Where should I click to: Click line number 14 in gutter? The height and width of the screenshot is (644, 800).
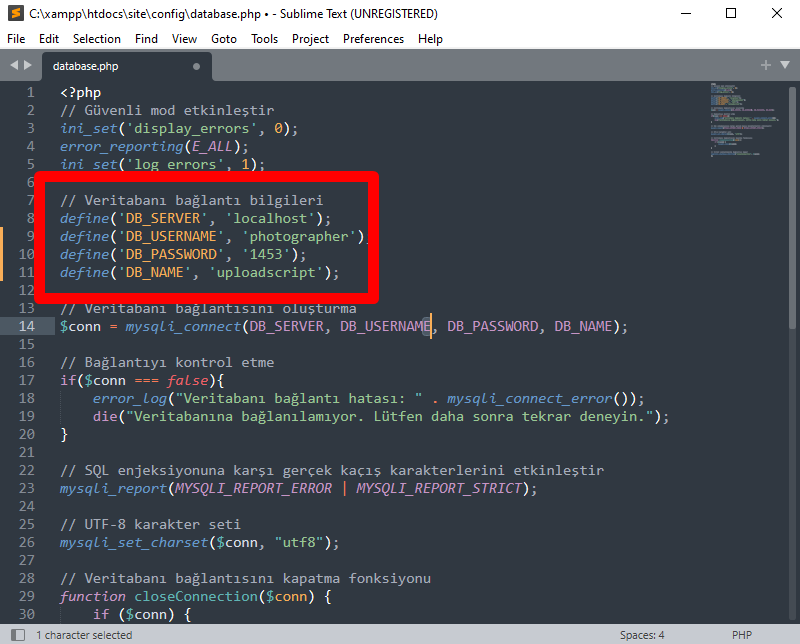(27, 326)
